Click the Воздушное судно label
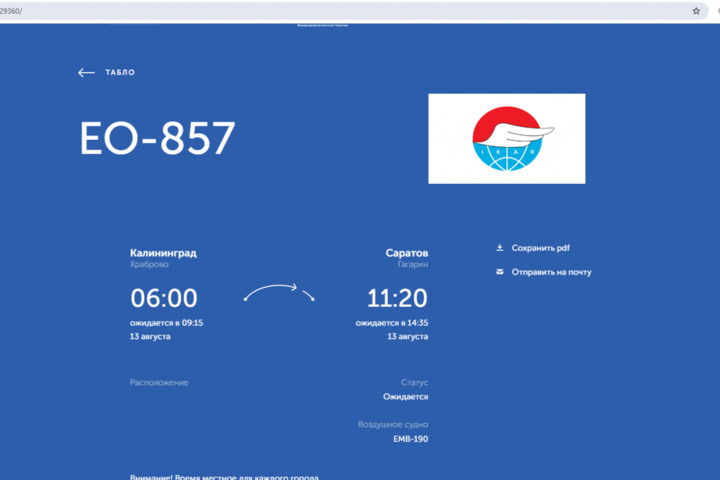 [393, 424]
